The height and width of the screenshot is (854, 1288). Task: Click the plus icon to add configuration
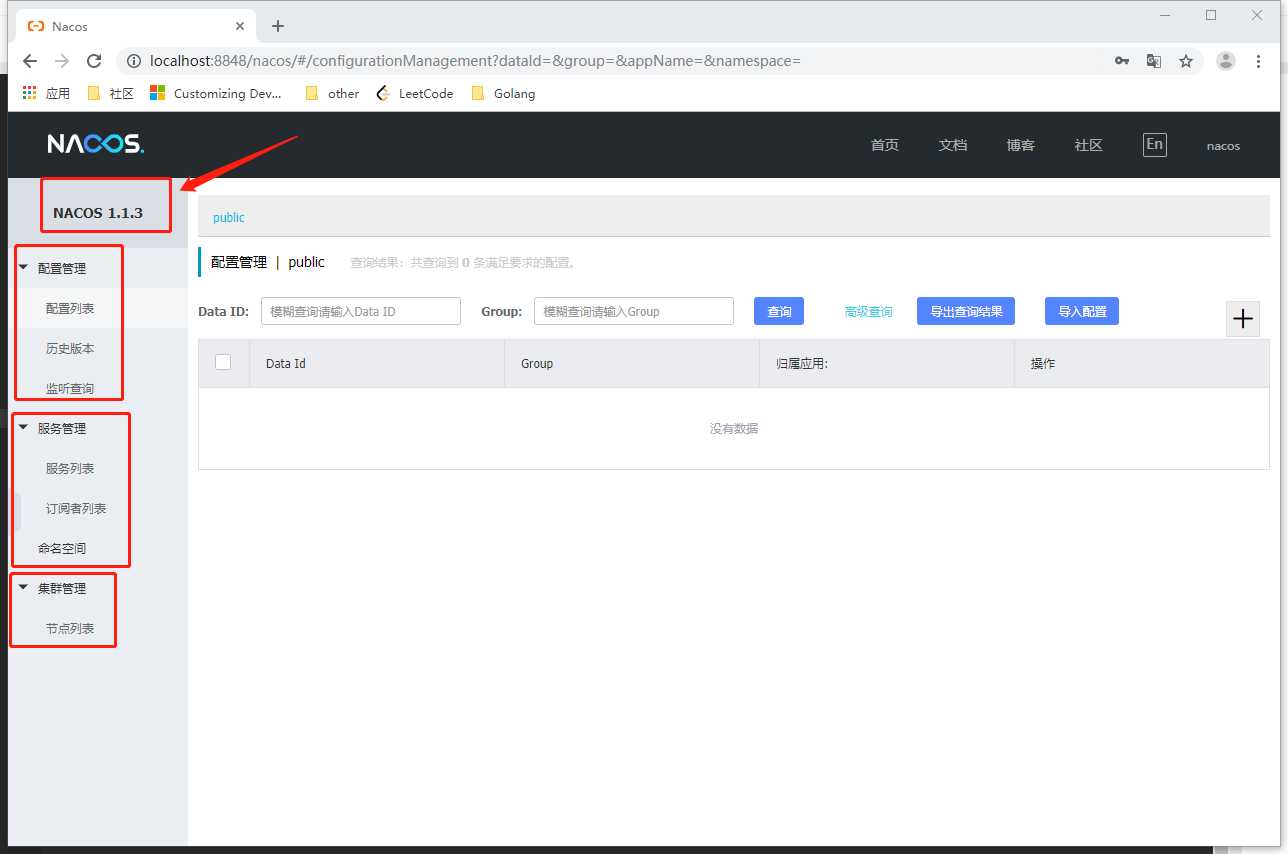point(1243,319)
